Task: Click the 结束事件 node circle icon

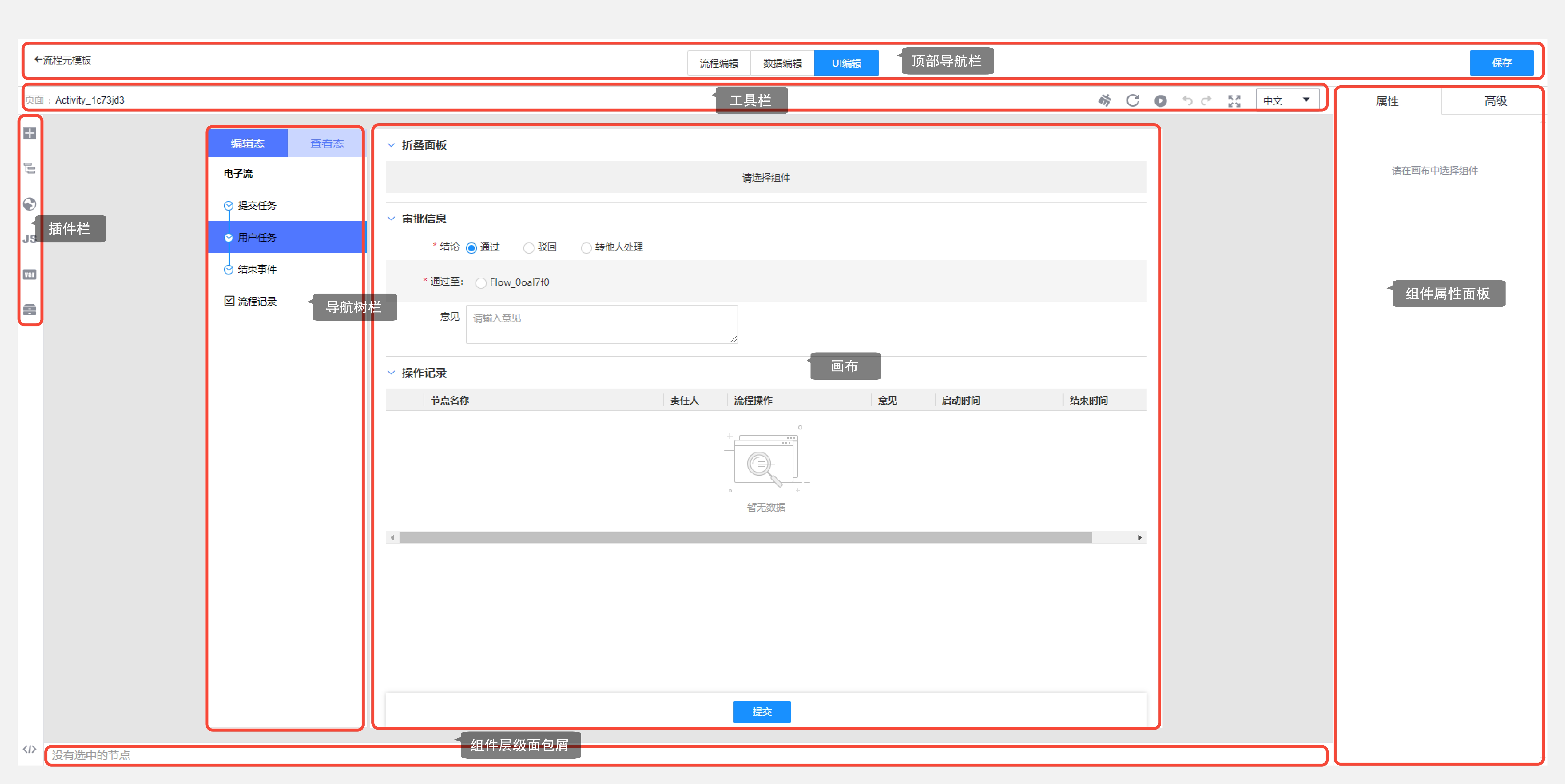Action: tap(228, 270)
